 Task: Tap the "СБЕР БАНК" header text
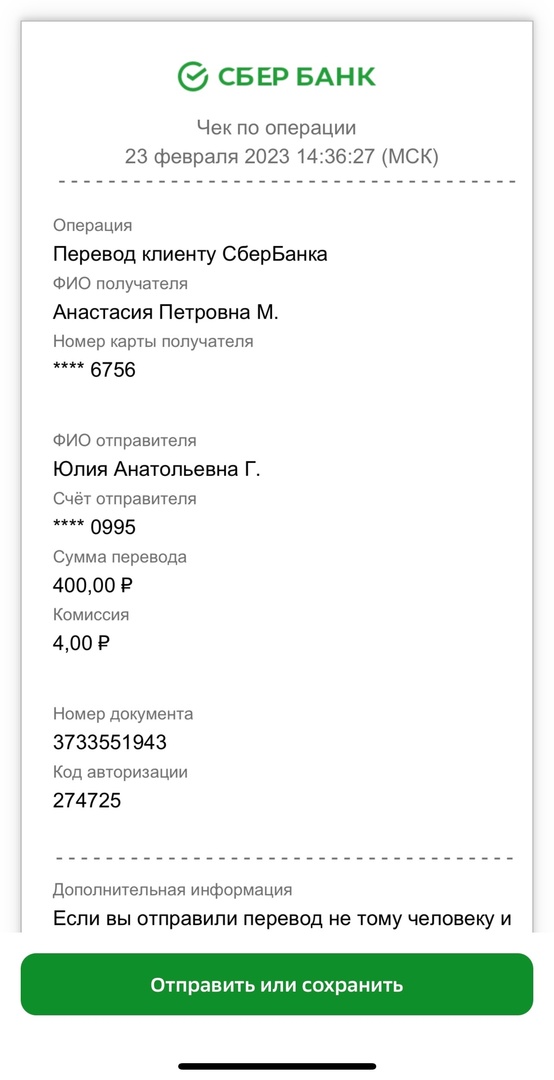click(297, 76)
